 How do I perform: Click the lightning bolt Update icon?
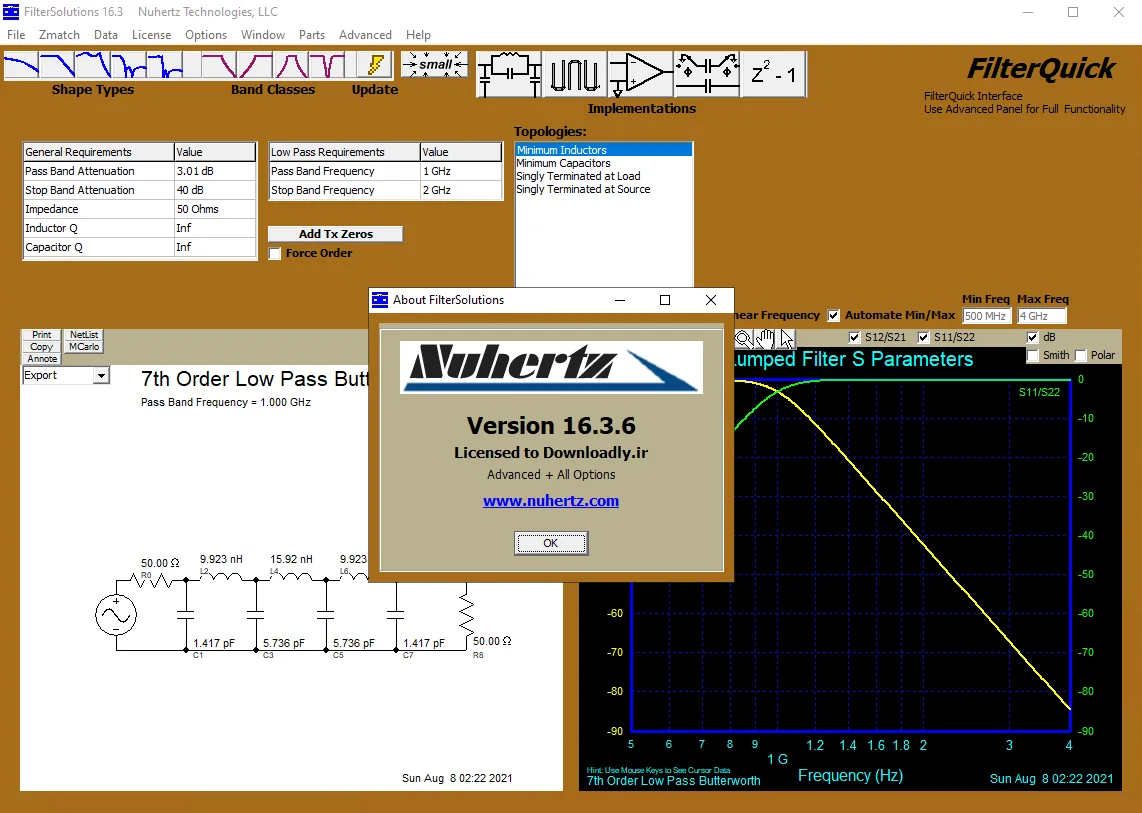(x=375, y=65)
